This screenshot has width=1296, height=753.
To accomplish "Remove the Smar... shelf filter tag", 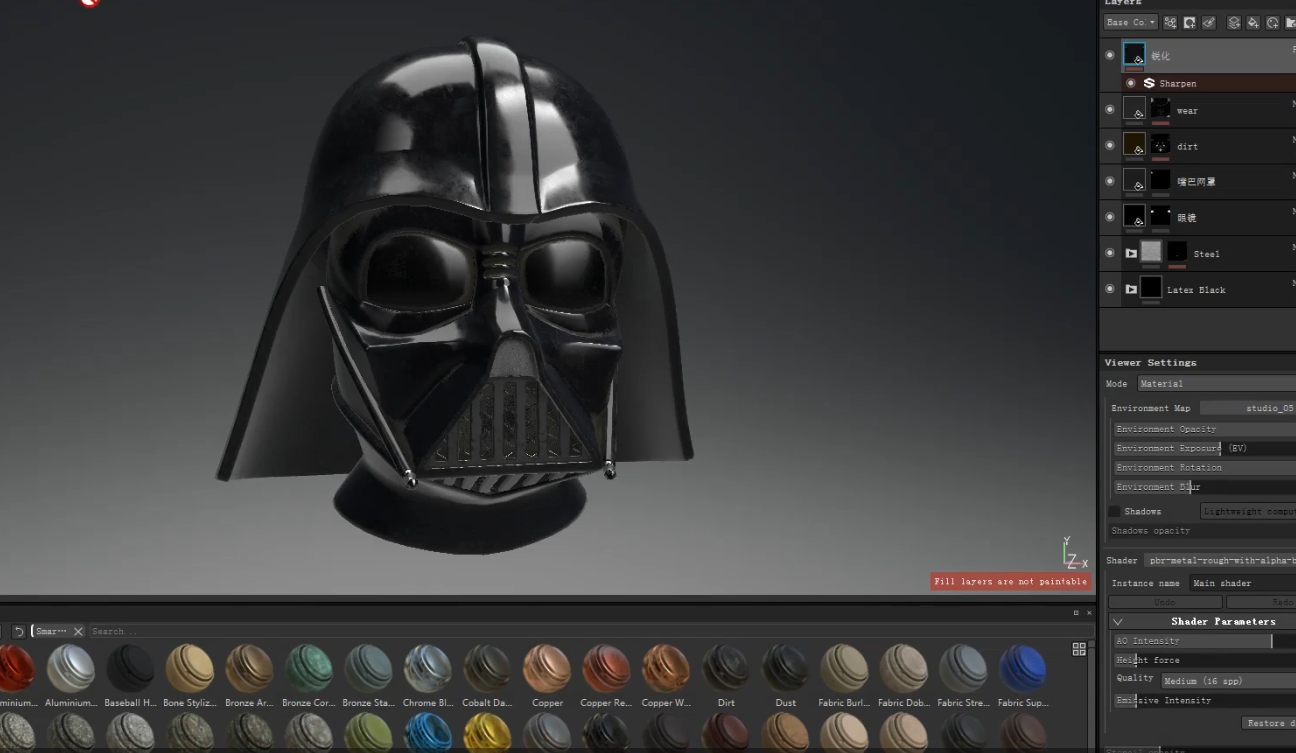I will click(78, 631).
